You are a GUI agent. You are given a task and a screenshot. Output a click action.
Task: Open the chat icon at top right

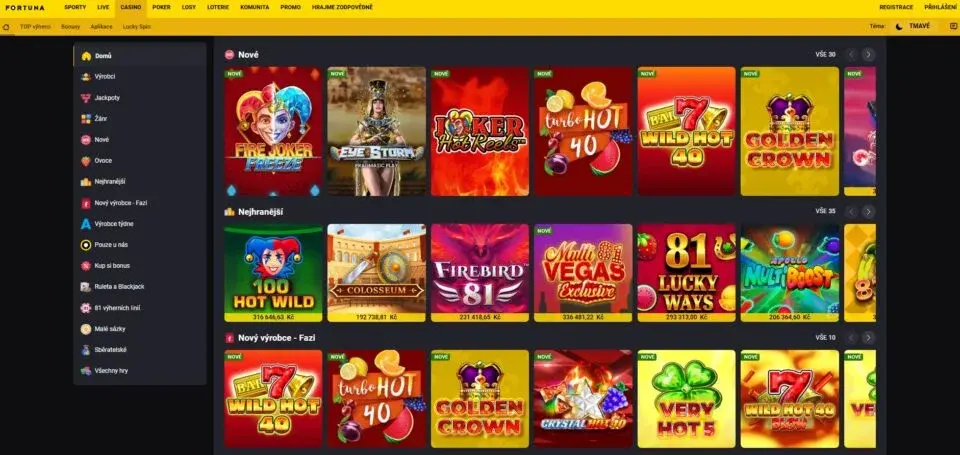(953, 26)
